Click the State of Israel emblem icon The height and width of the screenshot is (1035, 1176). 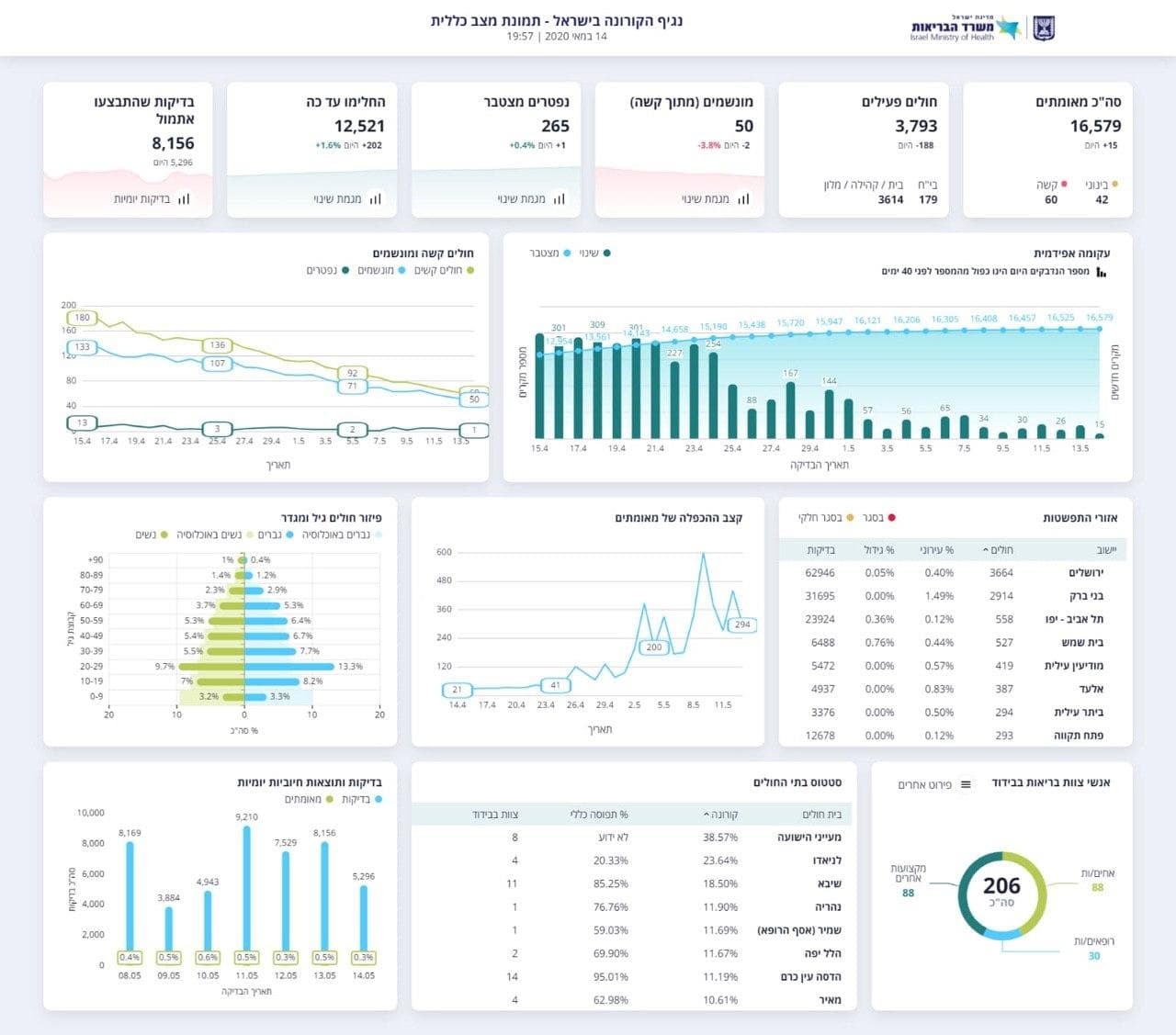pos(1045,28)
